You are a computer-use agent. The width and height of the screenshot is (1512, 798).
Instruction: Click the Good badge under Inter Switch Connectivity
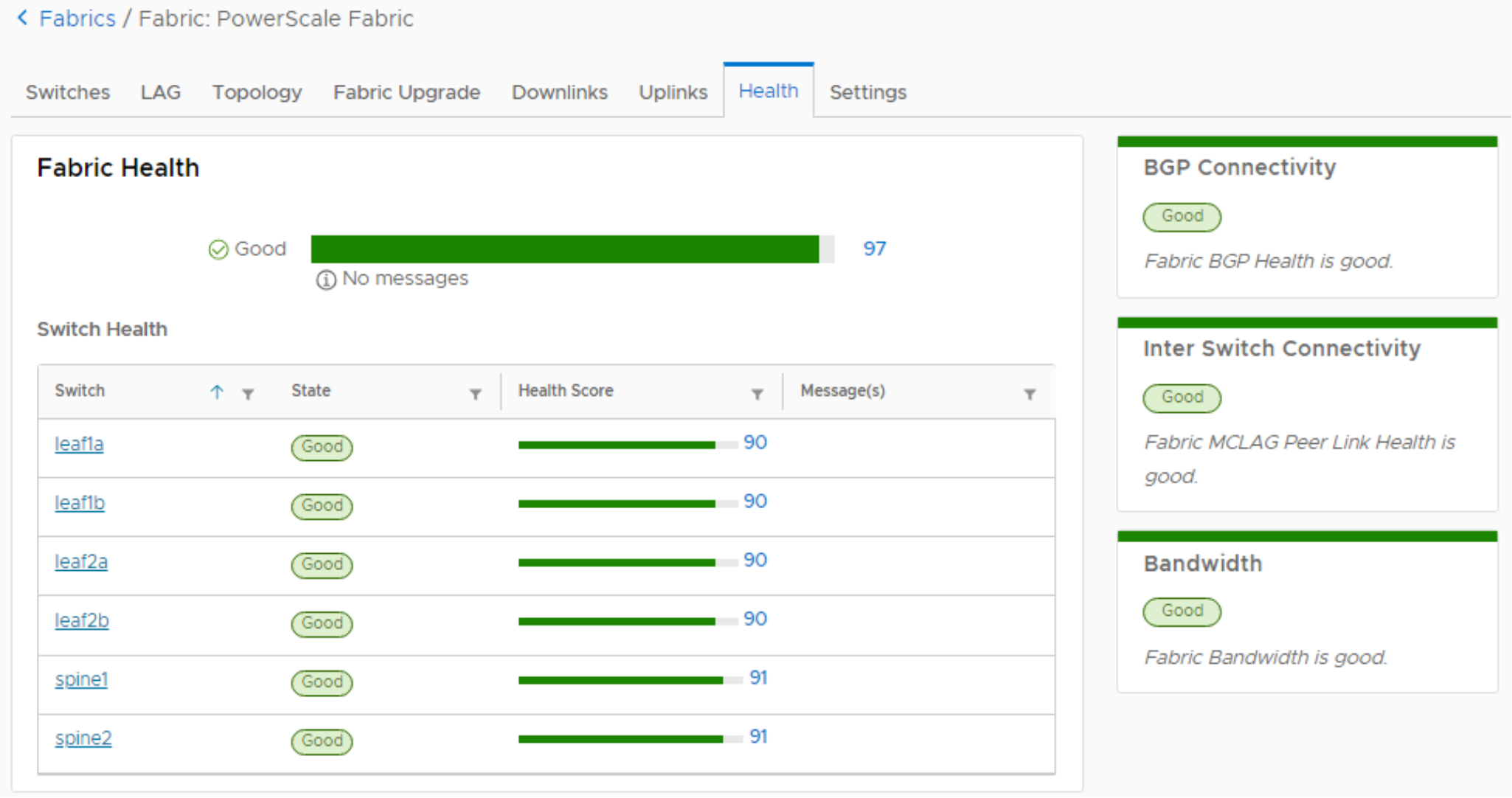(1182, 398)
